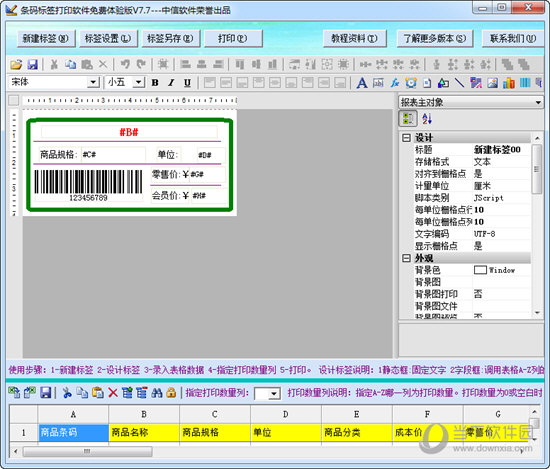Click 标签另存(E) to save as
Image resolution: width=550 pixels, height=469 pixels.
tap(170, 38)
